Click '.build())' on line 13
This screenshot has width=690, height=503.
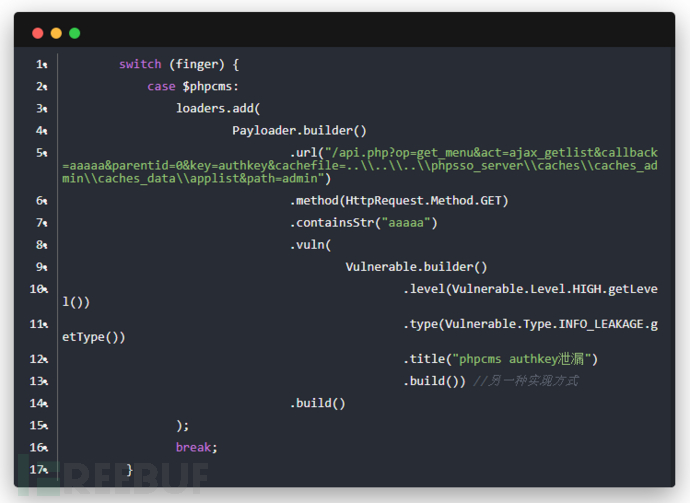pyautogui.click(x=434, y=381)
